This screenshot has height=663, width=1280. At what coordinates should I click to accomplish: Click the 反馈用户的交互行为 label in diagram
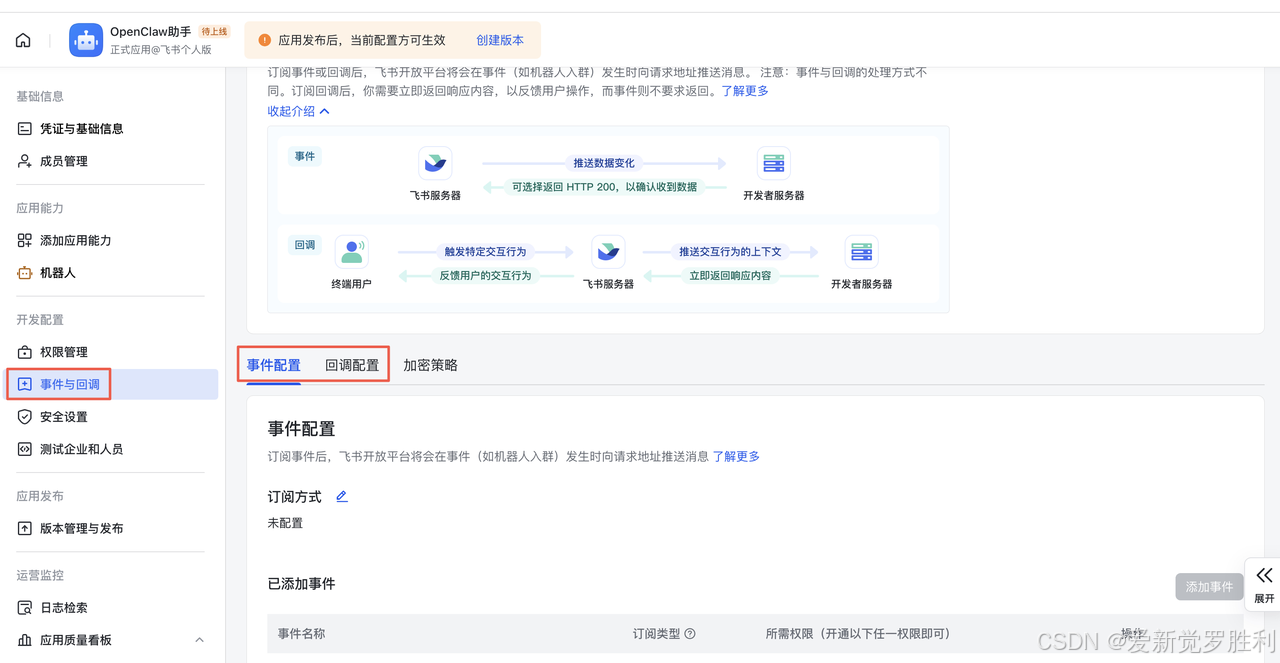tap(485, 275)
